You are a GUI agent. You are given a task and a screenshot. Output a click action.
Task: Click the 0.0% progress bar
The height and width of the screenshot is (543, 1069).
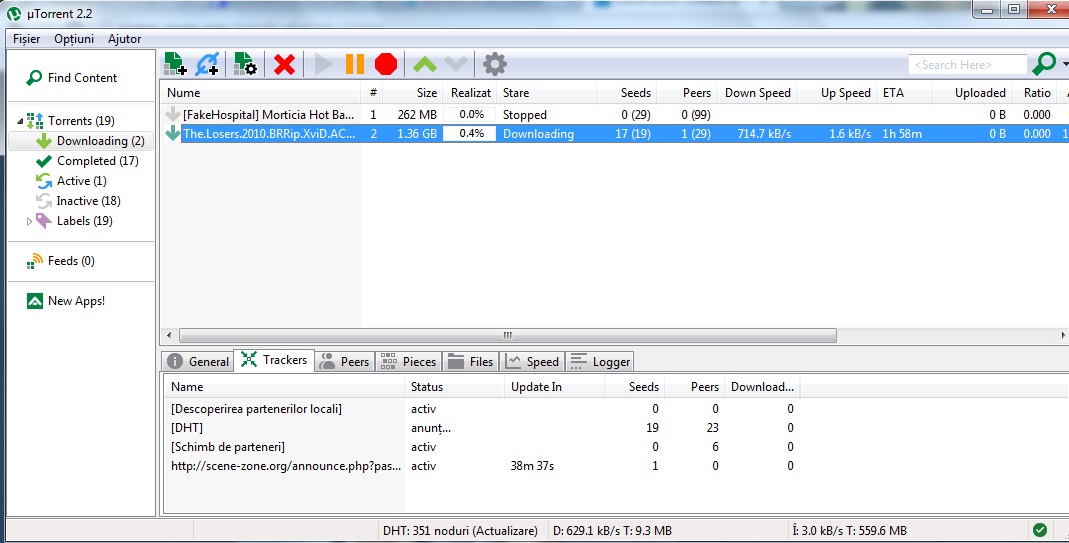coord(469,115)
